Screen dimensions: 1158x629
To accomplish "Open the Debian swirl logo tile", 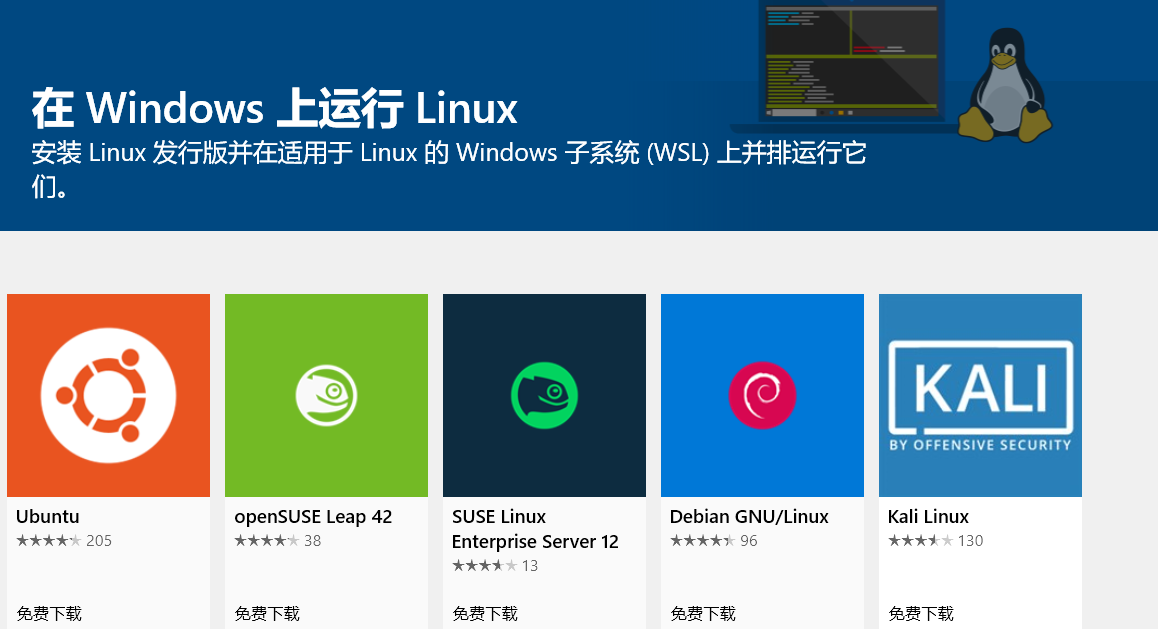I will [x=762, y=396].
